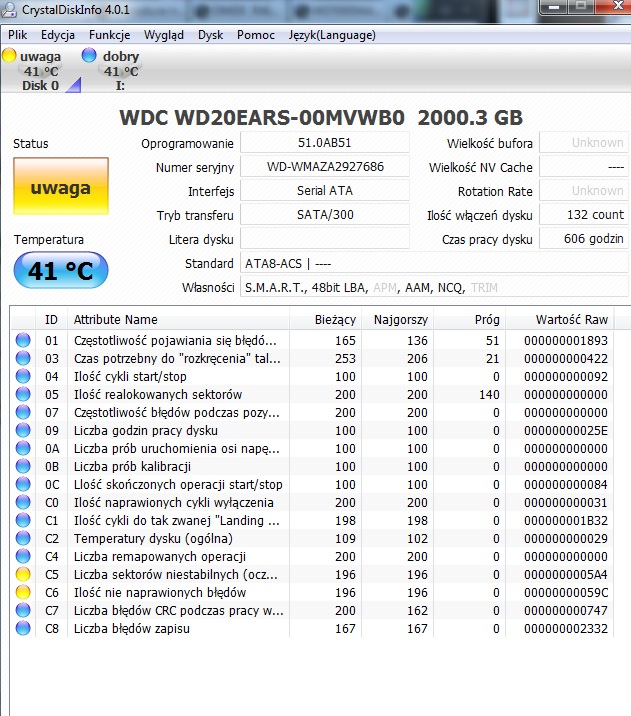Click the Własności features field
631x716 pixels.
click(x=434, y=288)
